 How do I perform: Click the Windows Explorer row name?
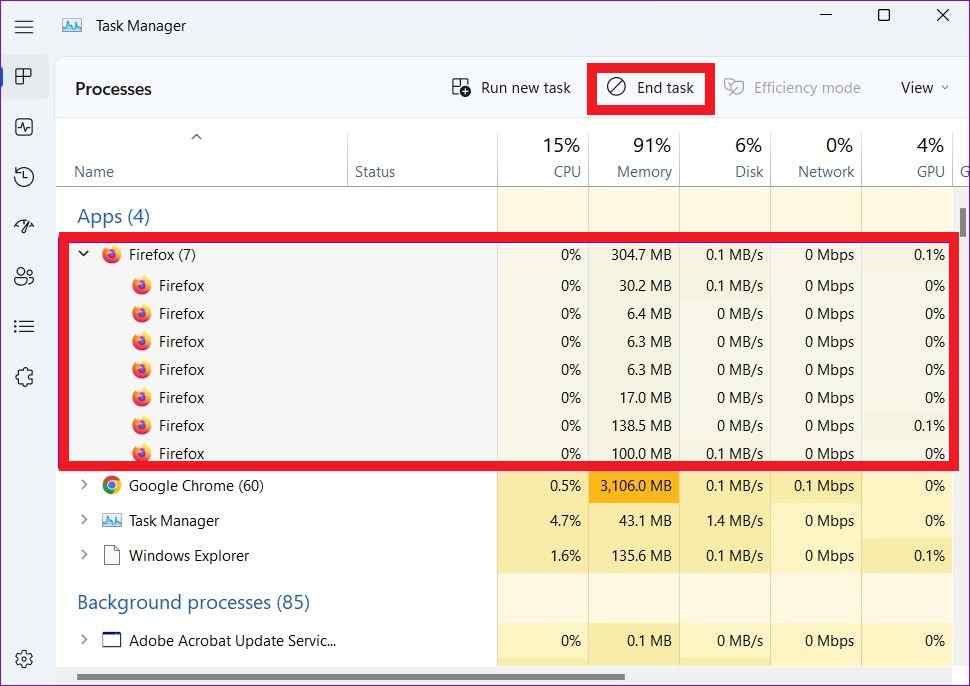tap(189, 555)
